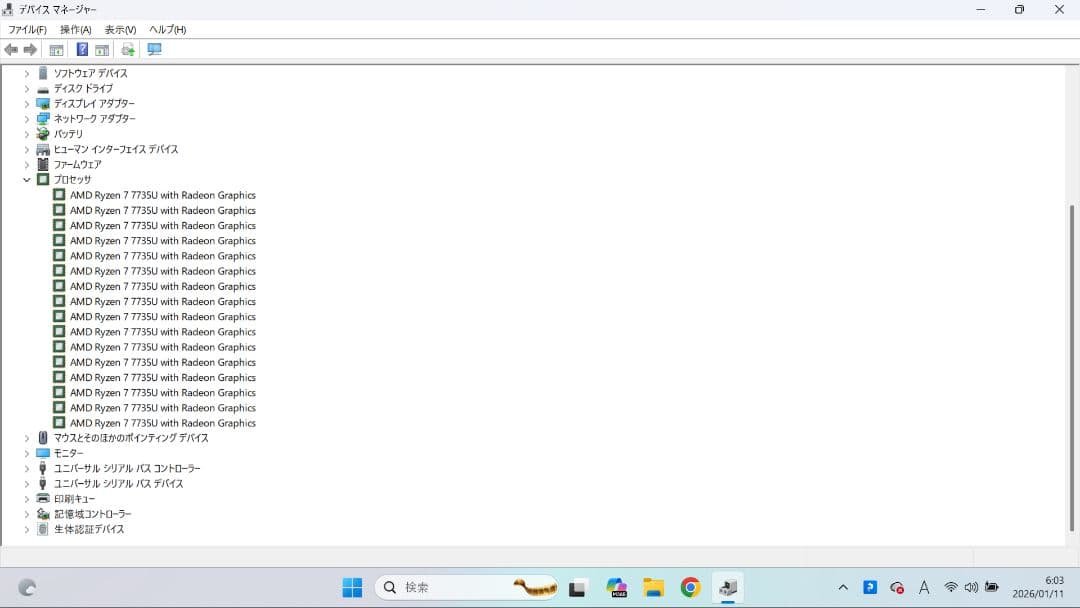Click the taskbar 検索 search box
Screen dimensions: 1080x608
(440, 587)
